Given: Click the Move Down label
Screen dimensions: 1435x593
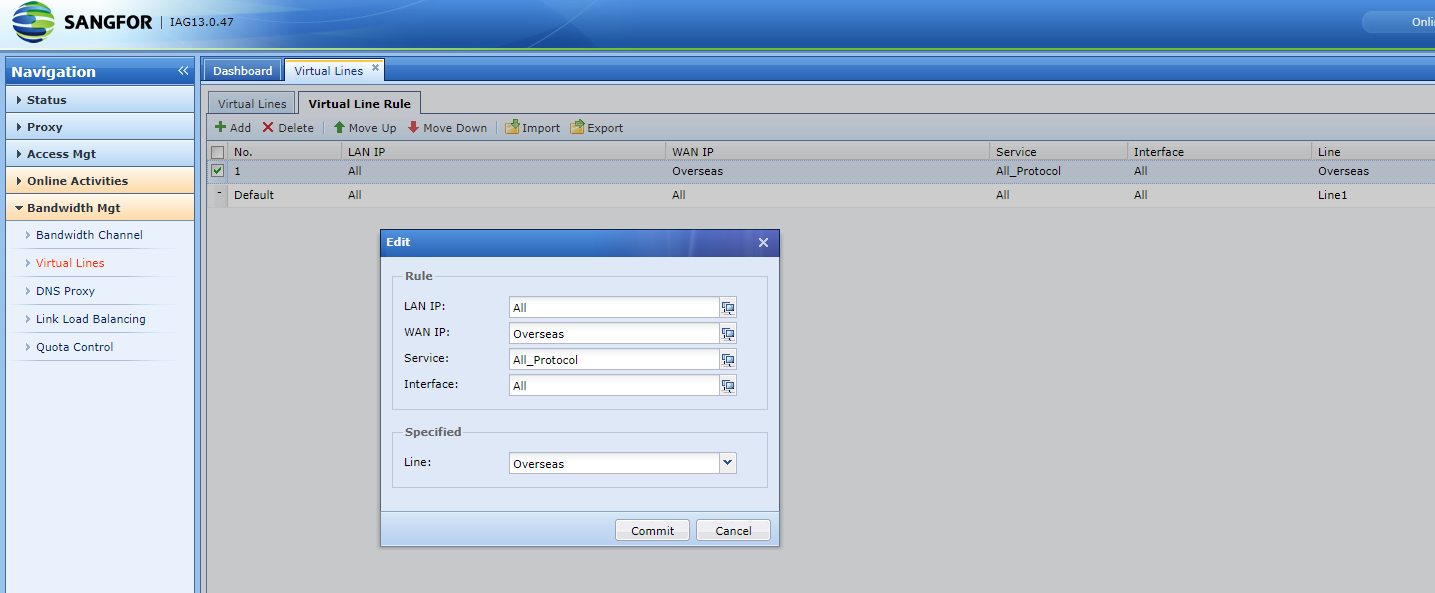Looking at the screenshot, I should [455, 128].
